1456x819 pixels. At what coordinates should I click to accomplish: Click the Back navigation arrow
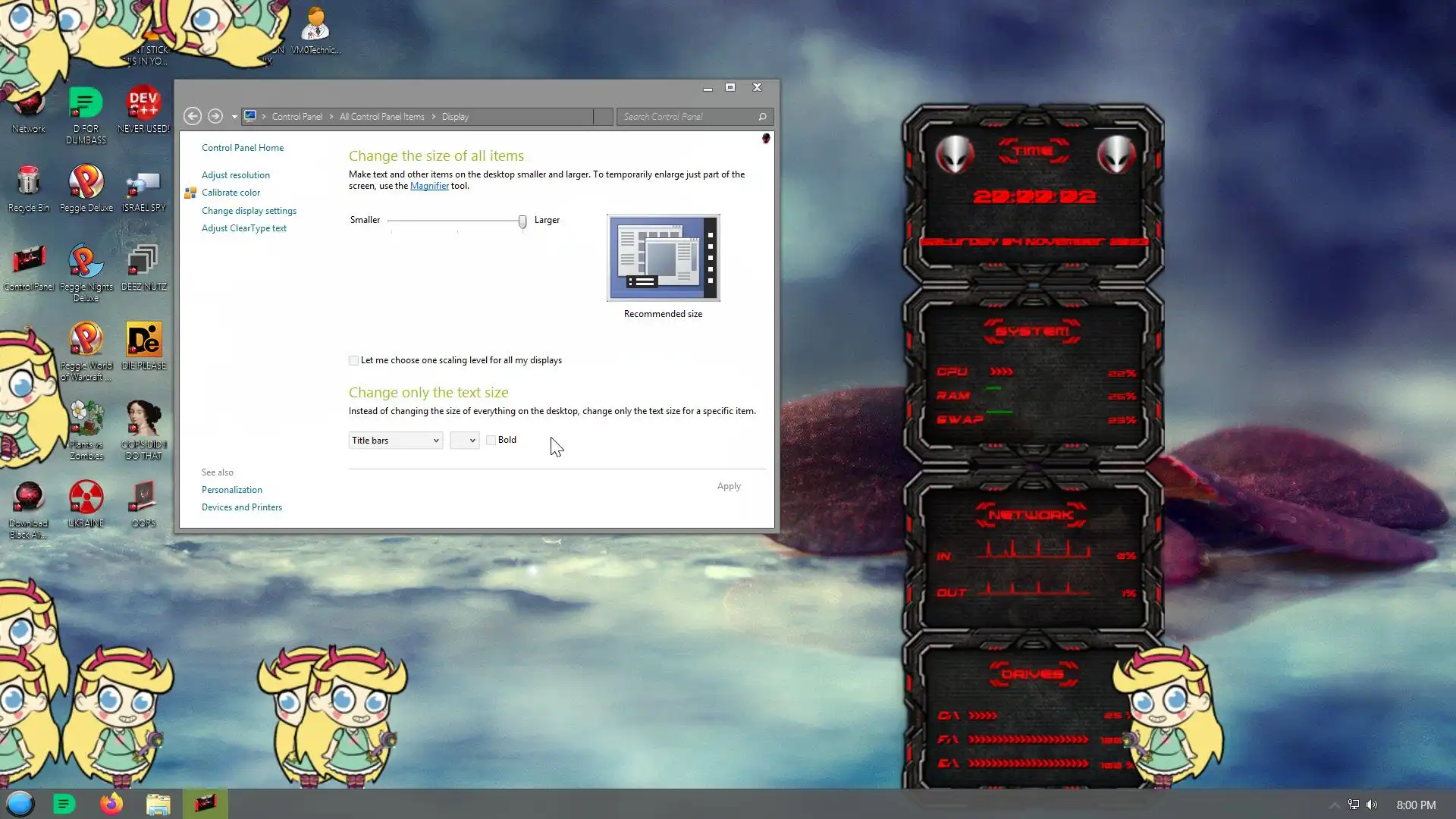click(193, 116)
